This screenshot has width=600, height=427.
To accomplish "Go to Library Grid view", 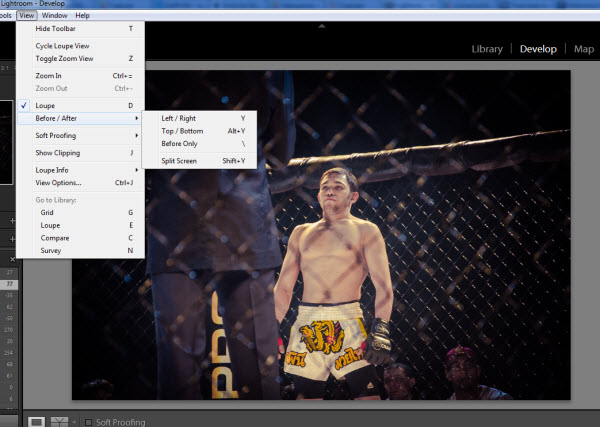I will click(x=47, y=213).
